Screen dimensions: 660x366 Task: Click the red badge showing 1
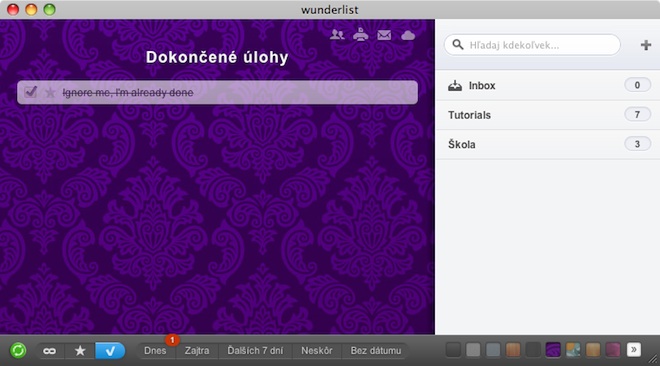(x=172, y=340)
